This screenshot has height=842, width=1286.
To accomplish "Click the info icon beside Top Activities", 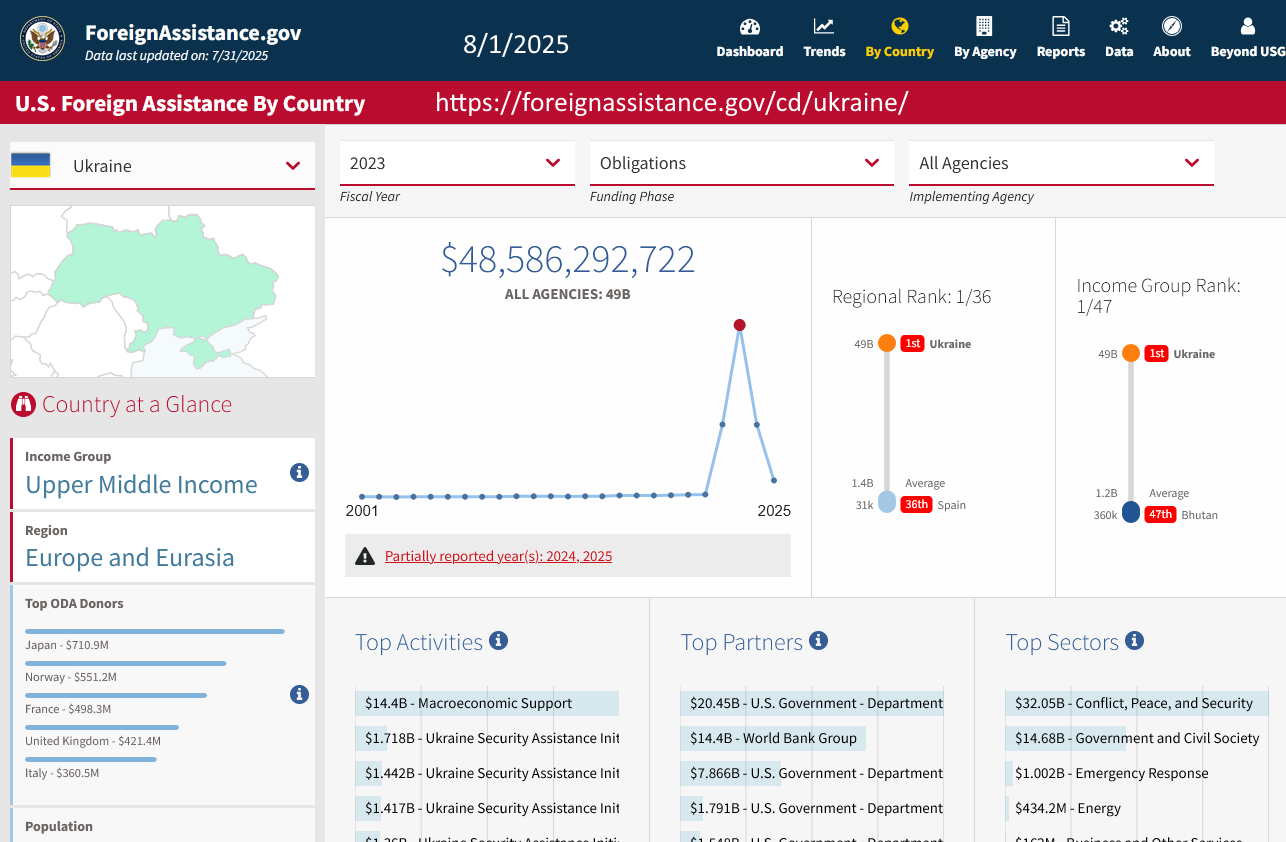I will pyautogui.click(x=498, y=640).
